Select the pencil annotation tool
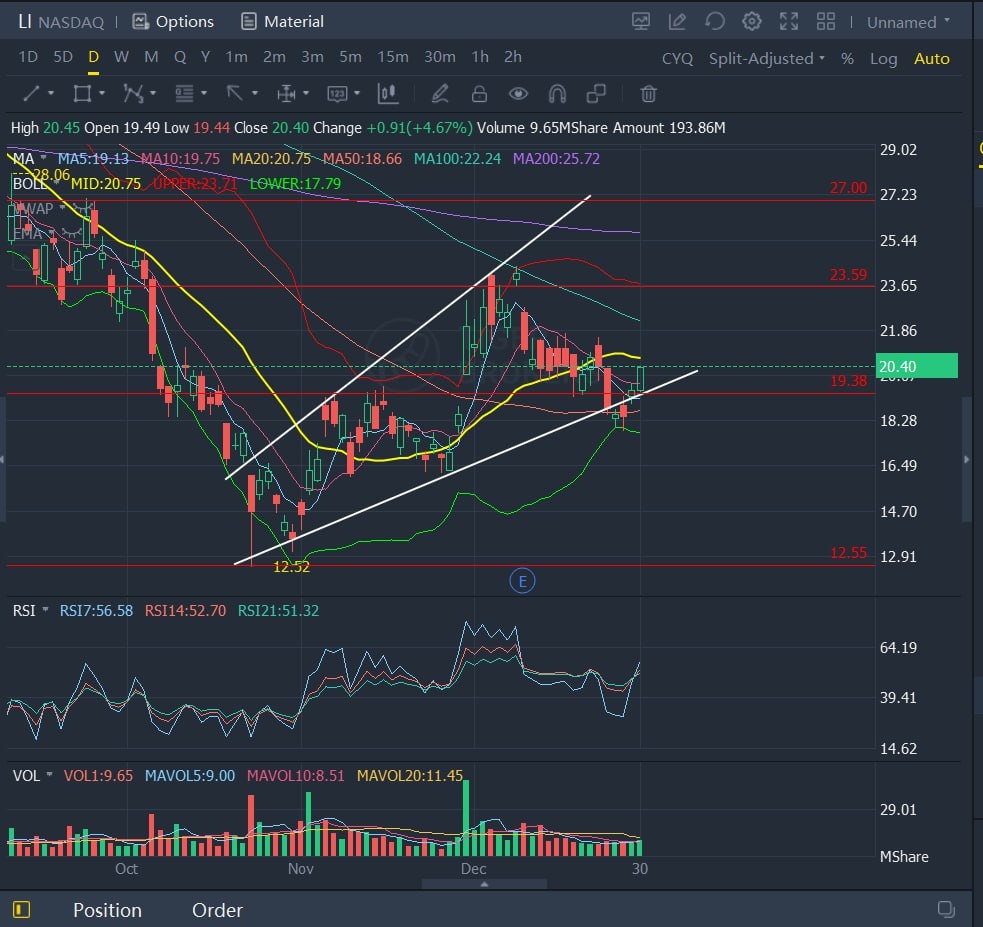Viewport: 983px width, 927px height. (439, 94)
